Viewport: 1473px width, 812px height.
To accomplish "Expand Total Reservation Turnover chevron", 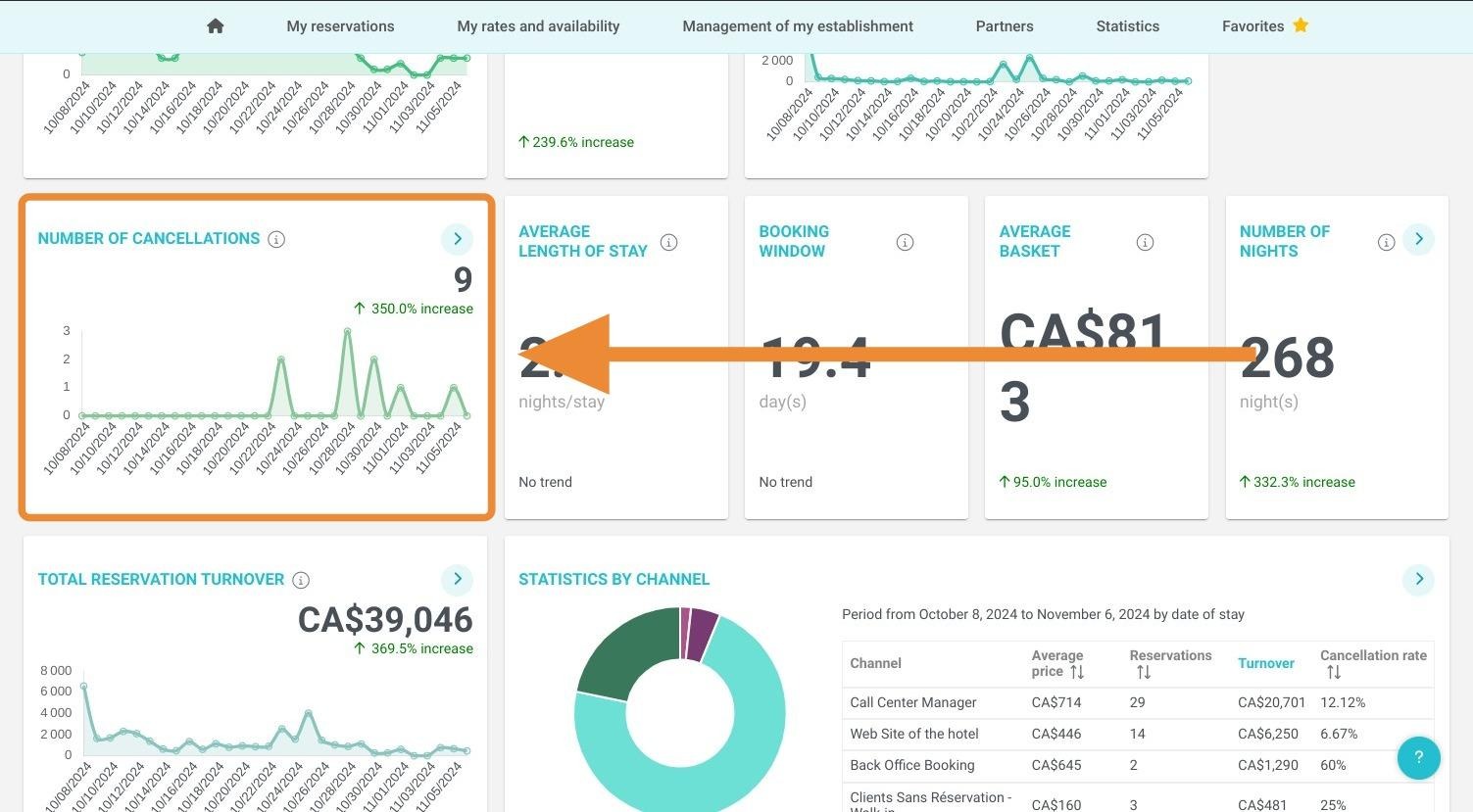I will (x=457, y=579).
